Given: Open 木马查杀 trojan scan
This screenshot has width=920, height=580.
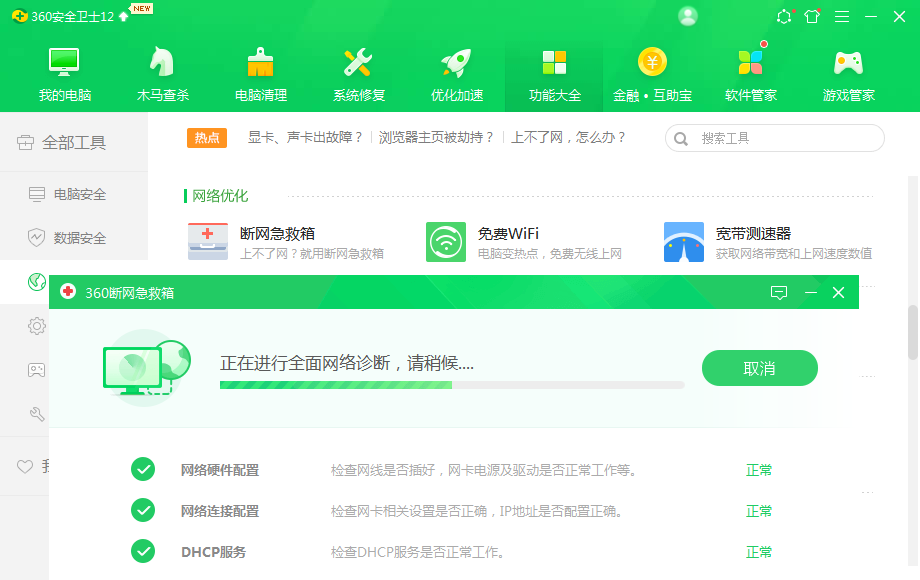Looking at the screenshot, I should pos(163,74).
